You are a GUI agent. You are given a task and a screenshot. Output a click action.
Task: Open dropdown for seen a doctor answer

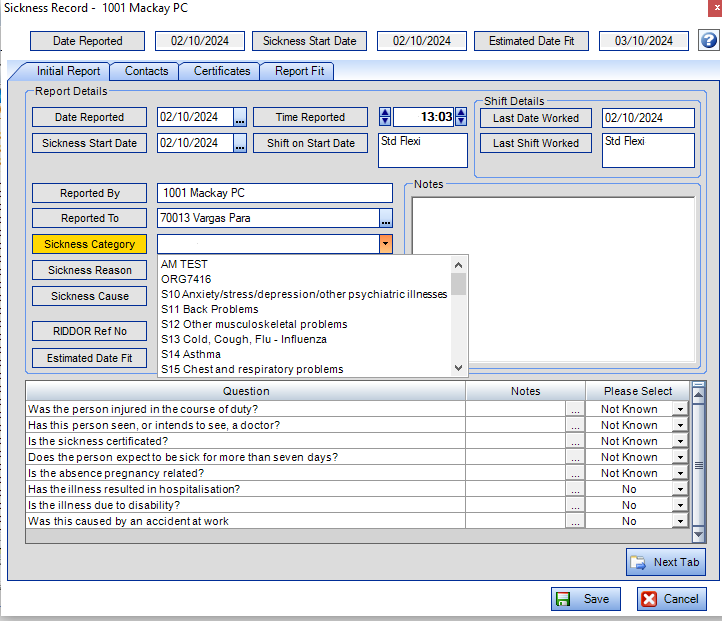pos(680,425)
